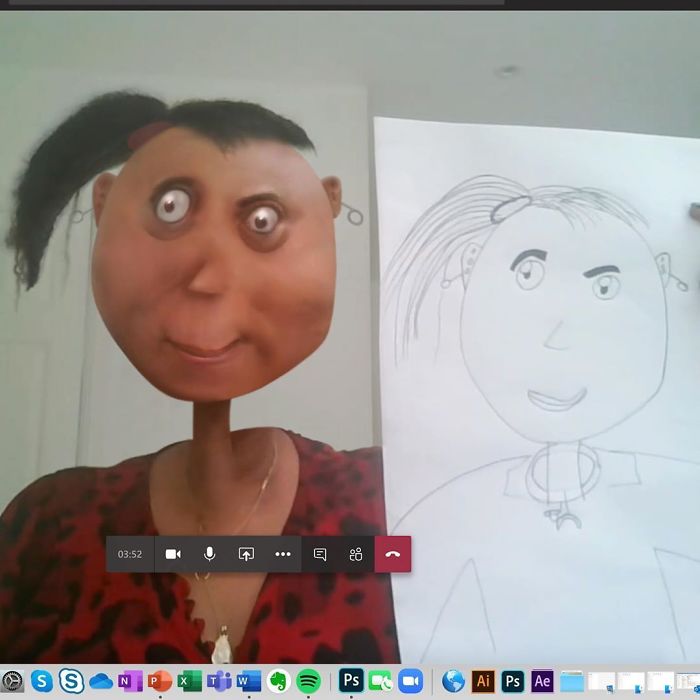This screenshot has width=700, height=700.
Task: Open Photoshop icon beside Spotify
Action: coord(351,680)
